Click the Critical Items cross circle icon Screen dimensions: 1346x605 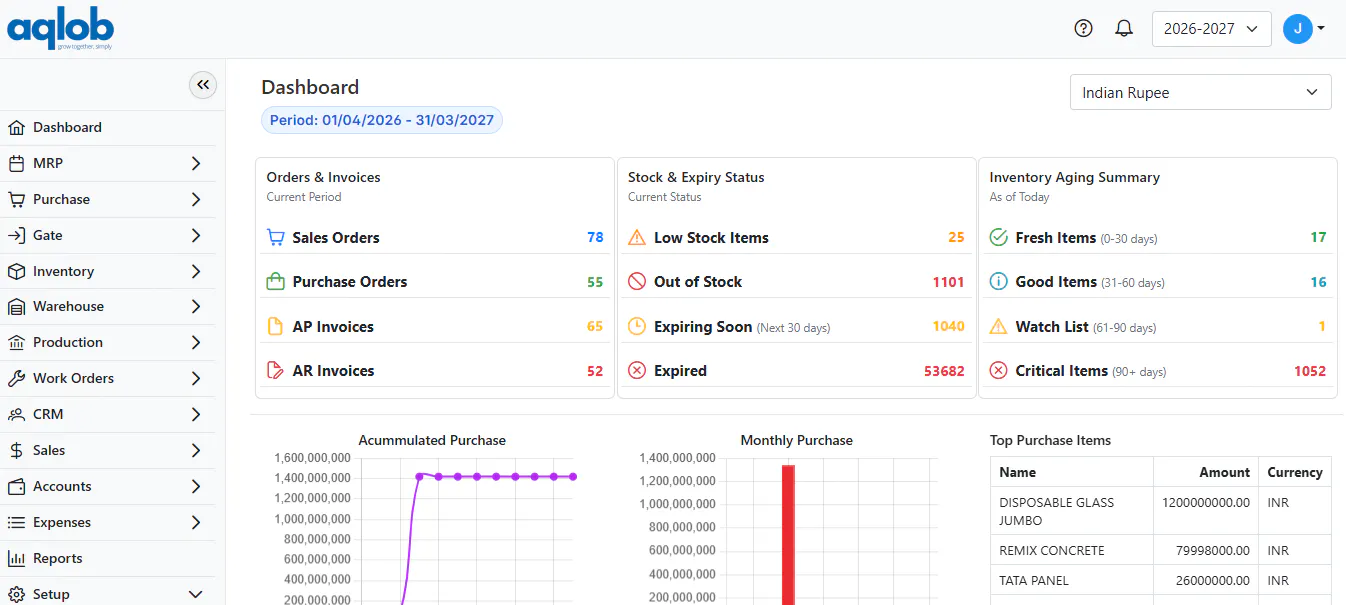tap(998, 370)
